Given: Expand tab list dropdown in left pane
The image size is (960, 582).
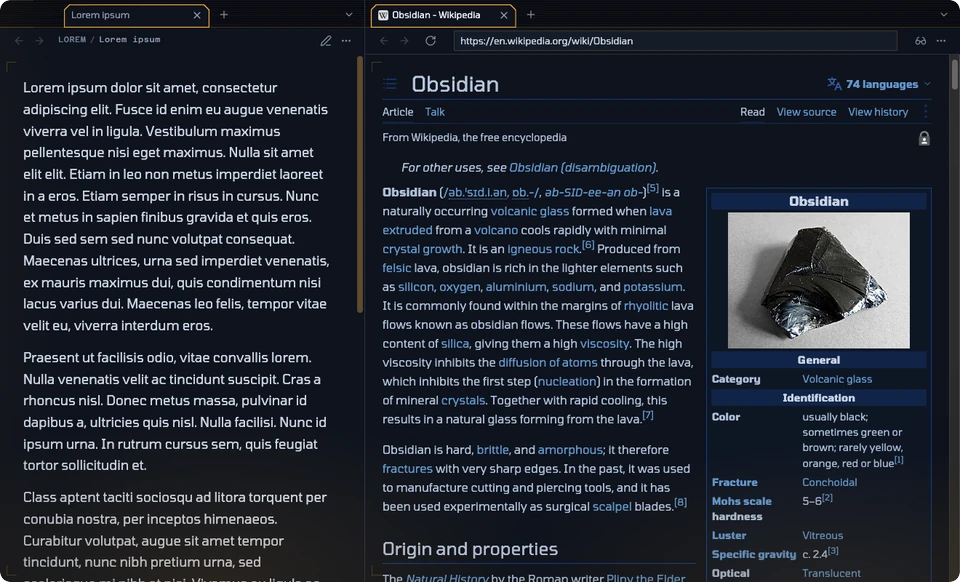Looking at the screenshot, I should tap(349, 15).
